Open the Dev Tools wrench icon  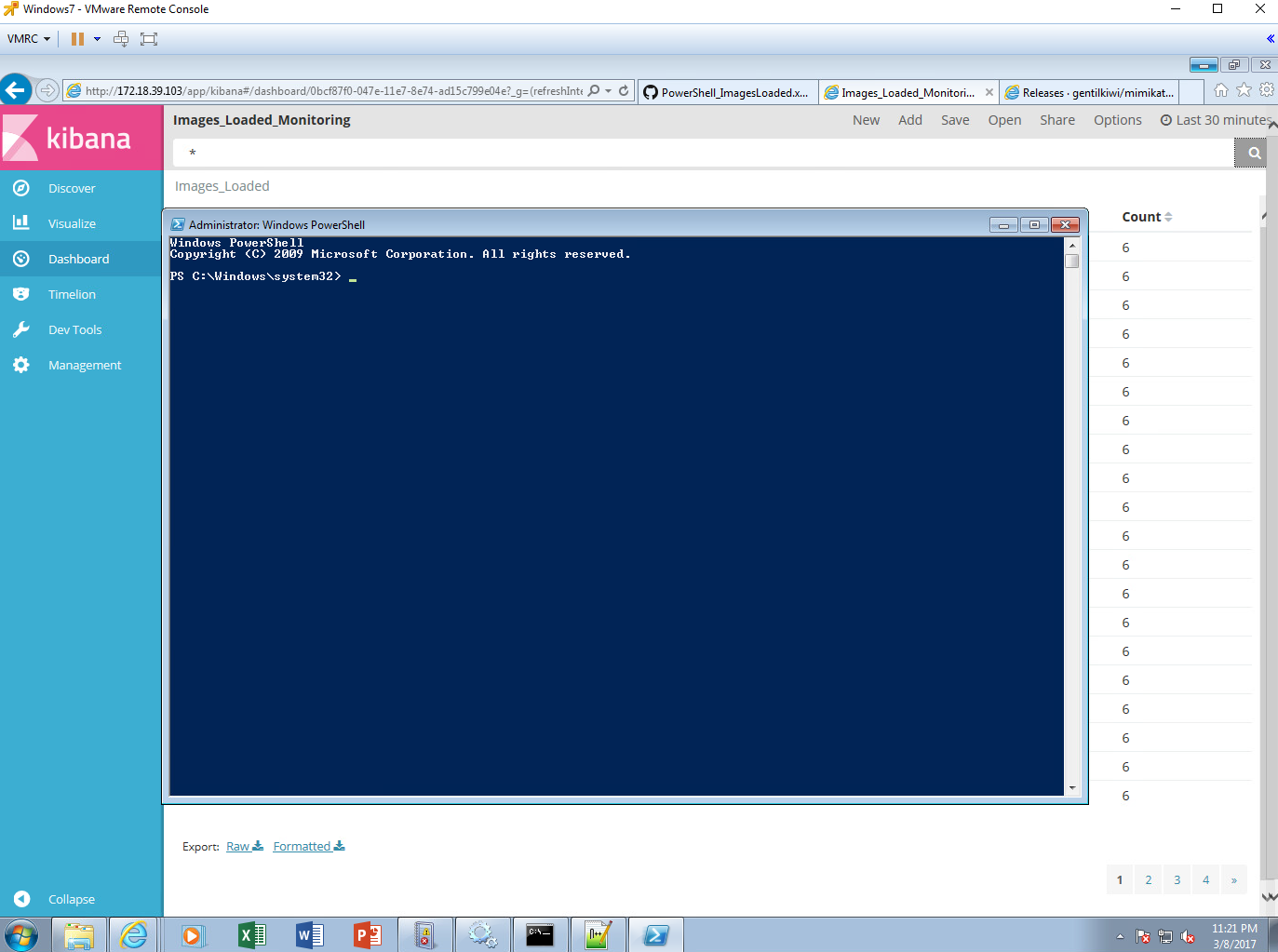click(x=21, y=329)
